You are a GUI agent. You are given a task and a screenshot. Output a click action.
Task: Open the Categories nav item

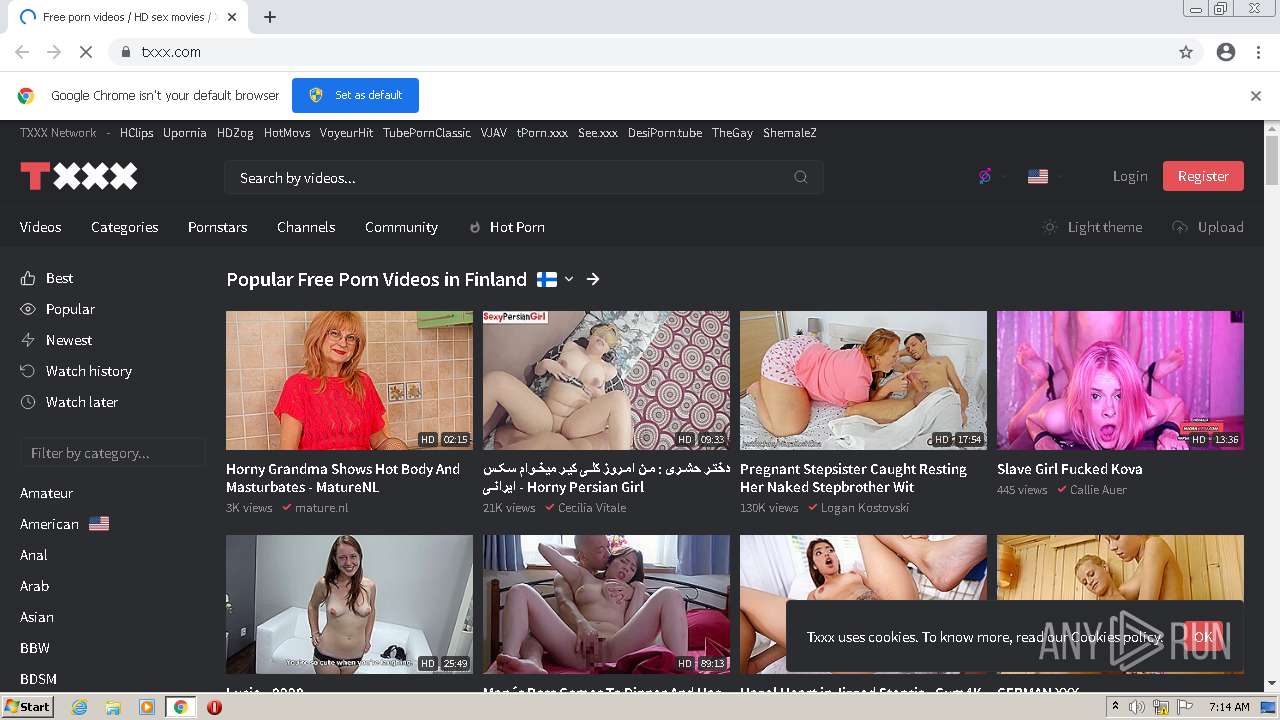coord(125,227)
